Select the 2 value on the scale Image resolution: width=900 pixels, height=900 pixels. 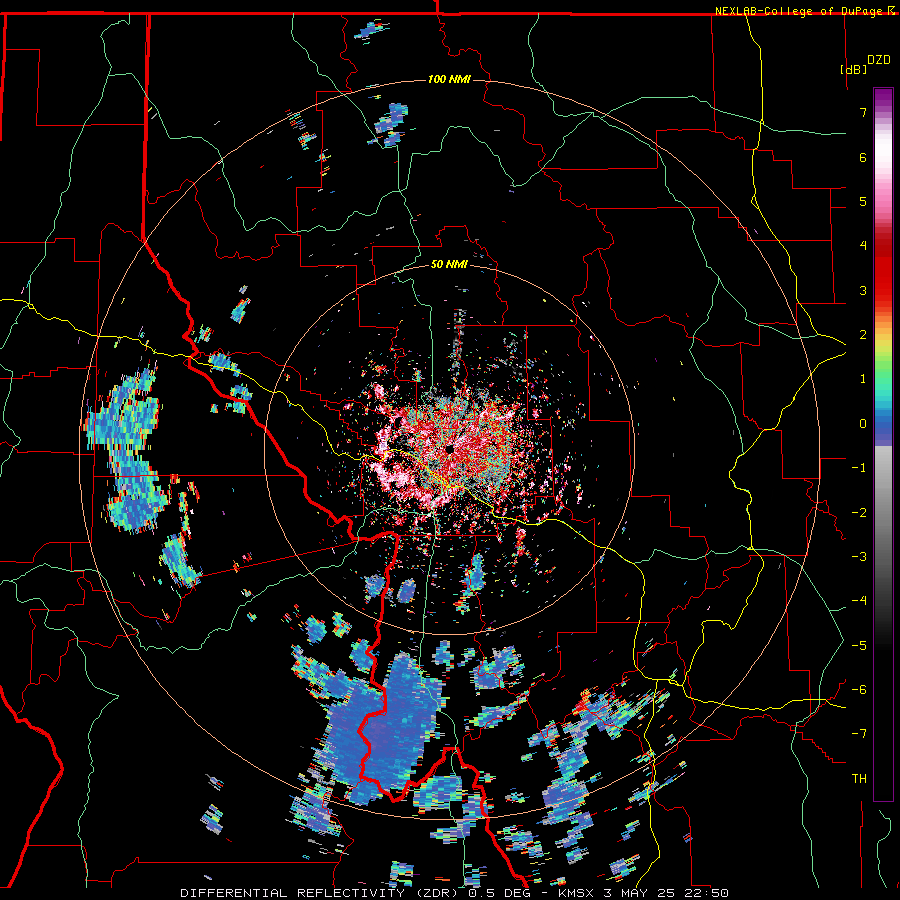pos(863,335)
